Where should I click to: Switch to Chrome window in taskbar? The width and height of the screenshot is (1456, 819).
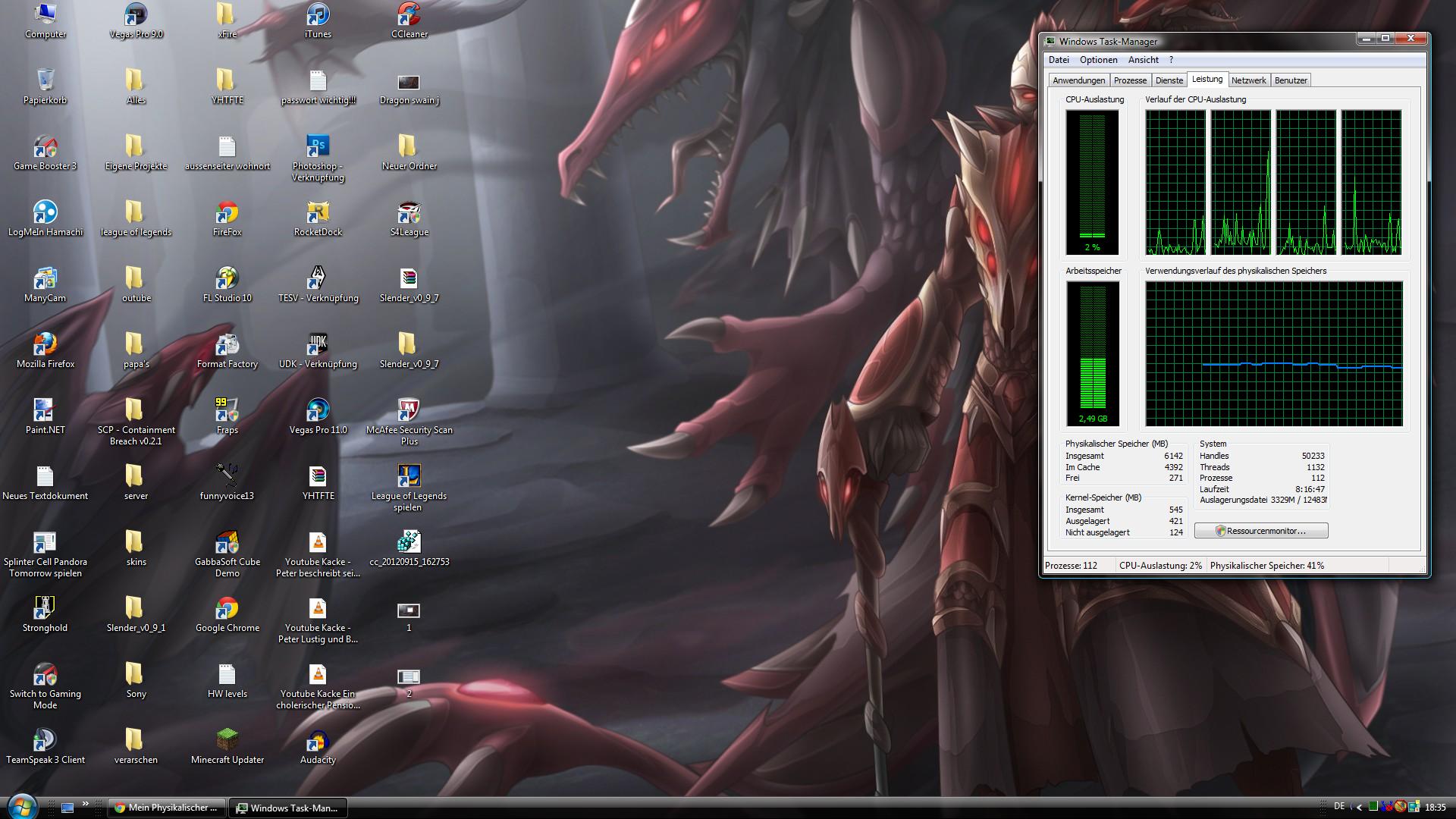tap(167, 808)
